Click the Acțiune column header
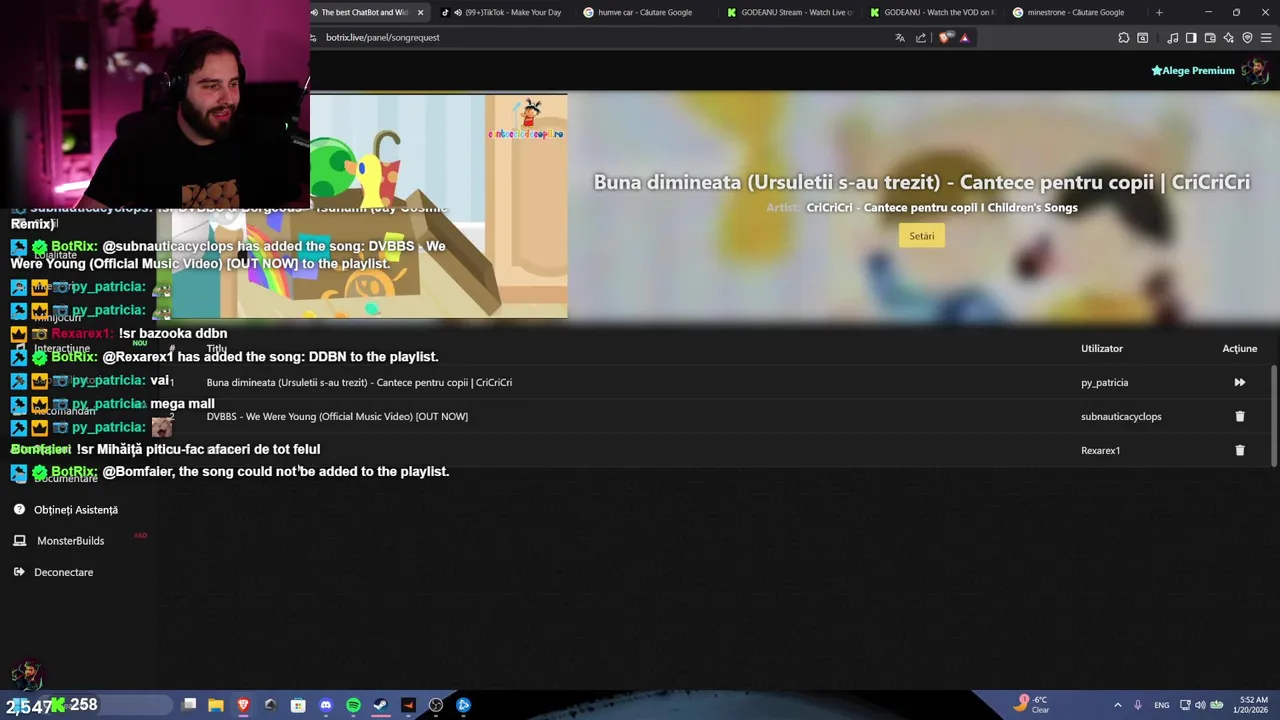This screenshot has height=720, width=1280. click(x=1239, y=348)
